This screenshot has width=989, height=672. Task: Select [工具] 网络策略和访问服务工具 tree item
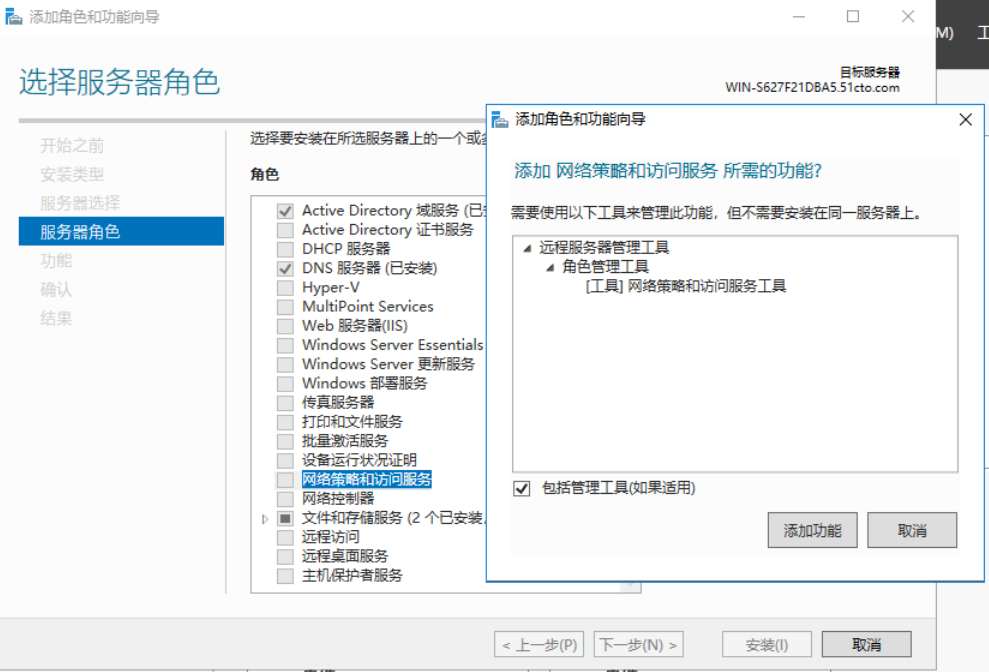coord(685,286)
